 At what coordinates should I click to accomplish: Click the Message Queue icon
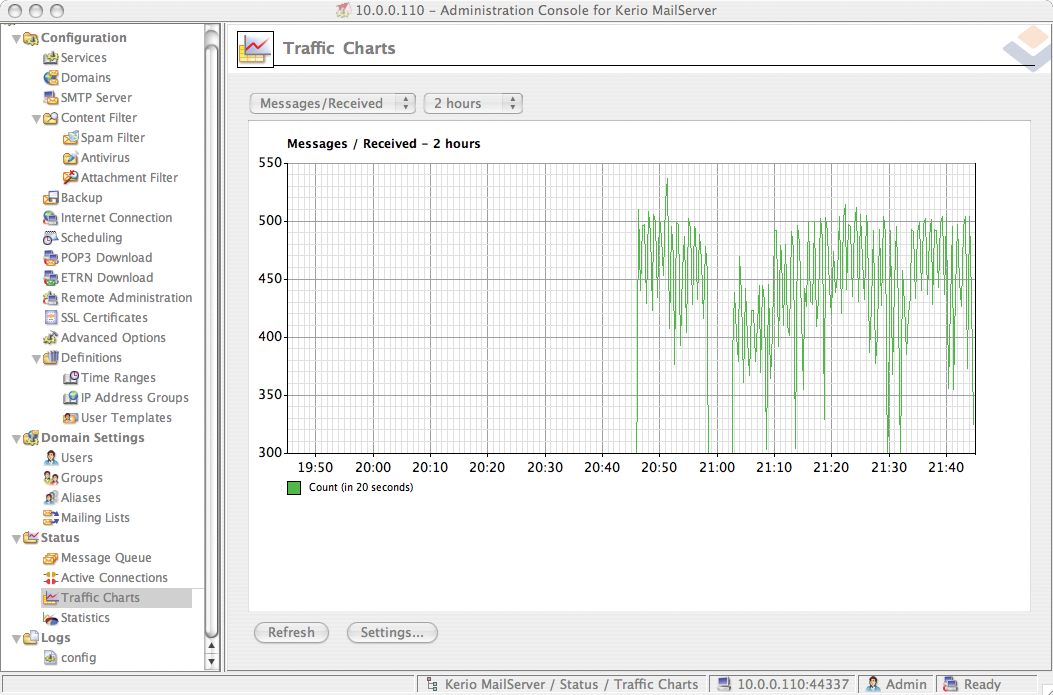pos(50,558)
